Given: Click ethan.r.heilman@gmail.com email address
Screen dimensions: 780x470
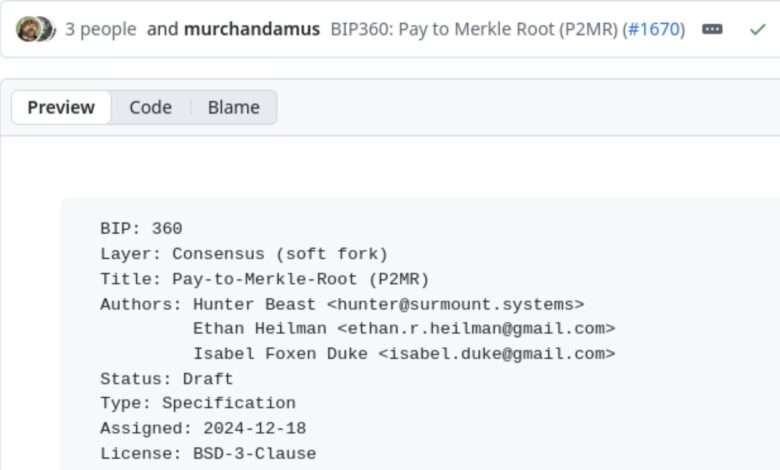Looking at the screenshot, I should [475, 329].
